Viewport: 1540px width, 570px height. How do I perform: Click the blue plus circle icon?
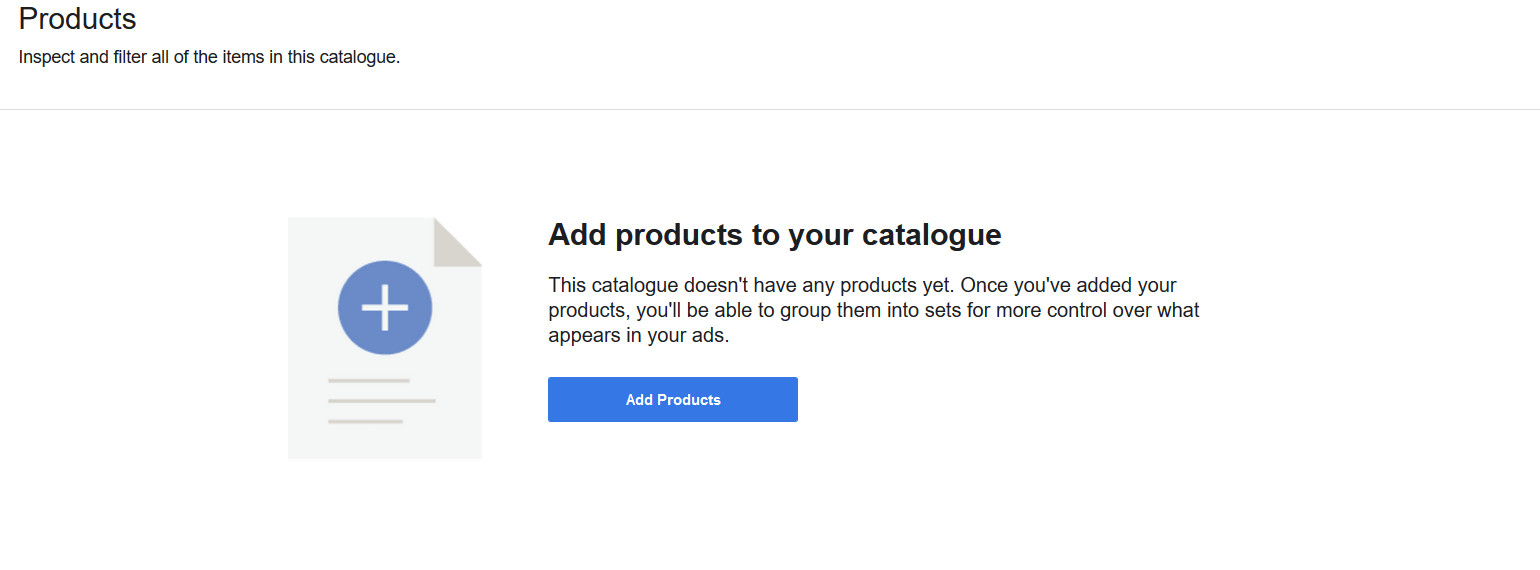click(385, 308)
